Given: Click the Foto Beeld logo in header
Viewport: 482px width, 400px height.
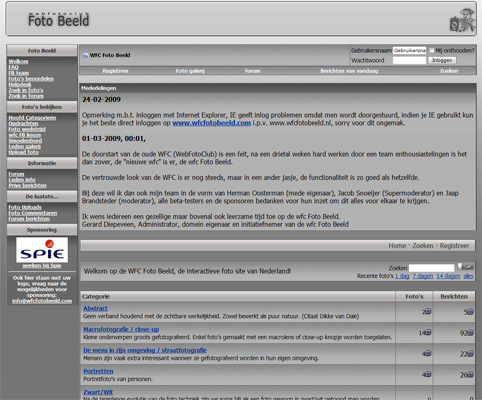Looking at the screenshot, I should click(58, 19).
